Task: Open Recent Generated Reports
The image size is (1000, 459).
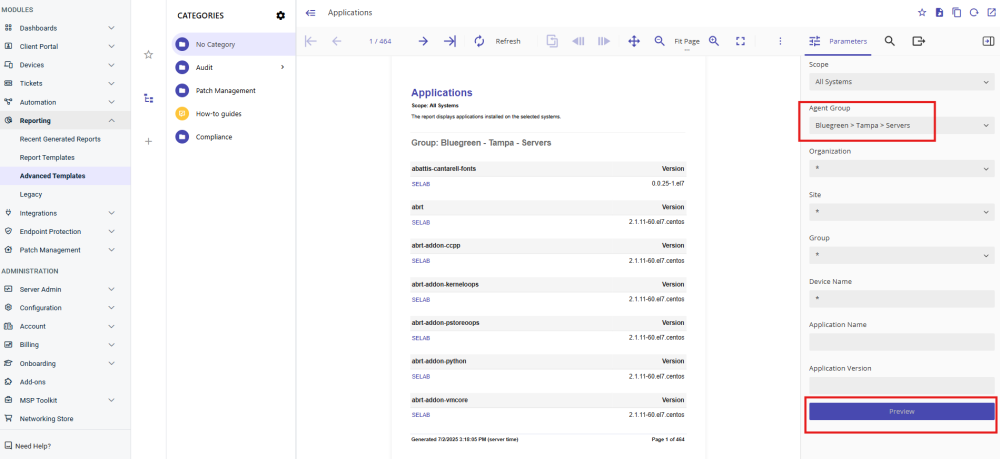Action: (60, 139)
